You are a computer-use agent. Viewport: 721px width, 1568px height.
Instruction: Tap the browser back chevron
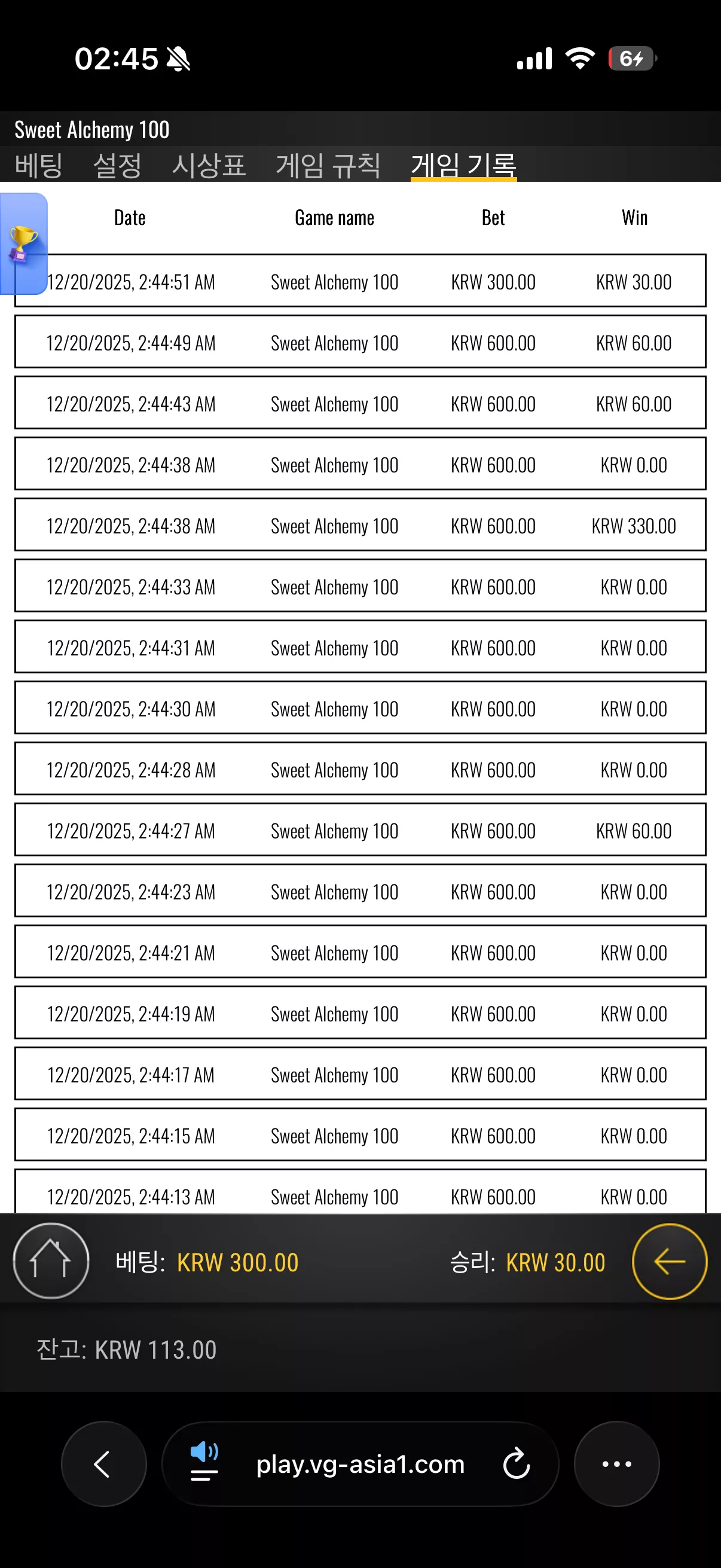(103, 1463)
